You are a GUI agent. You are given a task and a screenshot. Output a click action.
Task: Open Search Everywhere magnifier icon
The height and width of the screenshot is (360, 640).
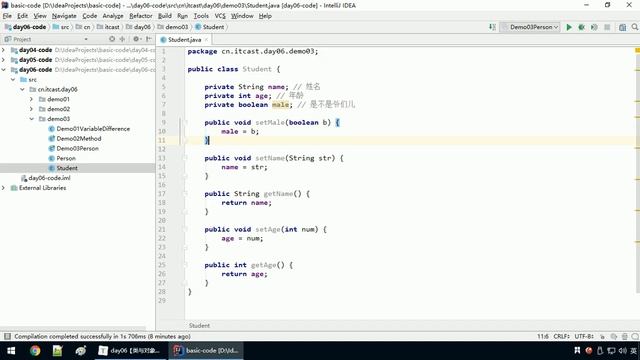tap(635, 27)
